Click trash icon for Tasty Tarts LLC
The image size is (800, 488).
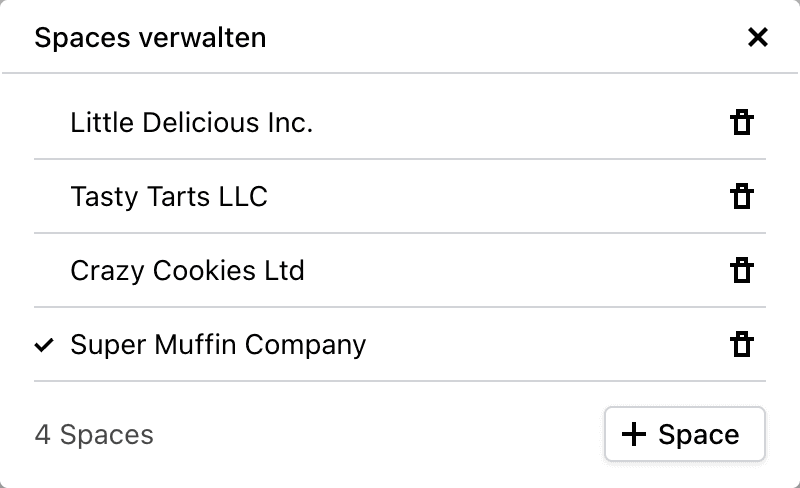[x=741, y=197]
